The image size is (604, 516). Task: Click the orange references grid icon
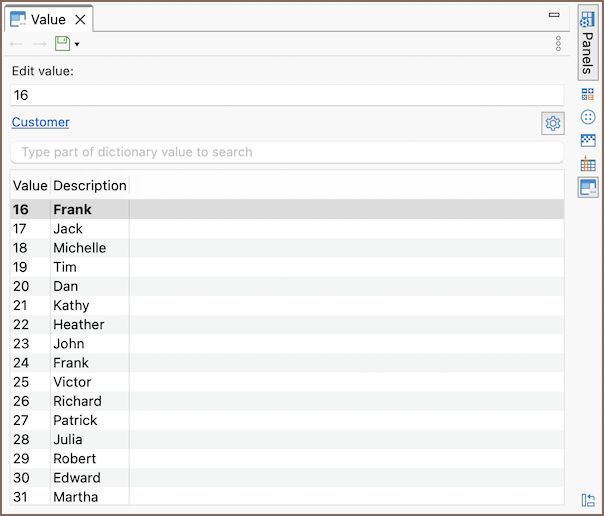[x=588, y=164]
